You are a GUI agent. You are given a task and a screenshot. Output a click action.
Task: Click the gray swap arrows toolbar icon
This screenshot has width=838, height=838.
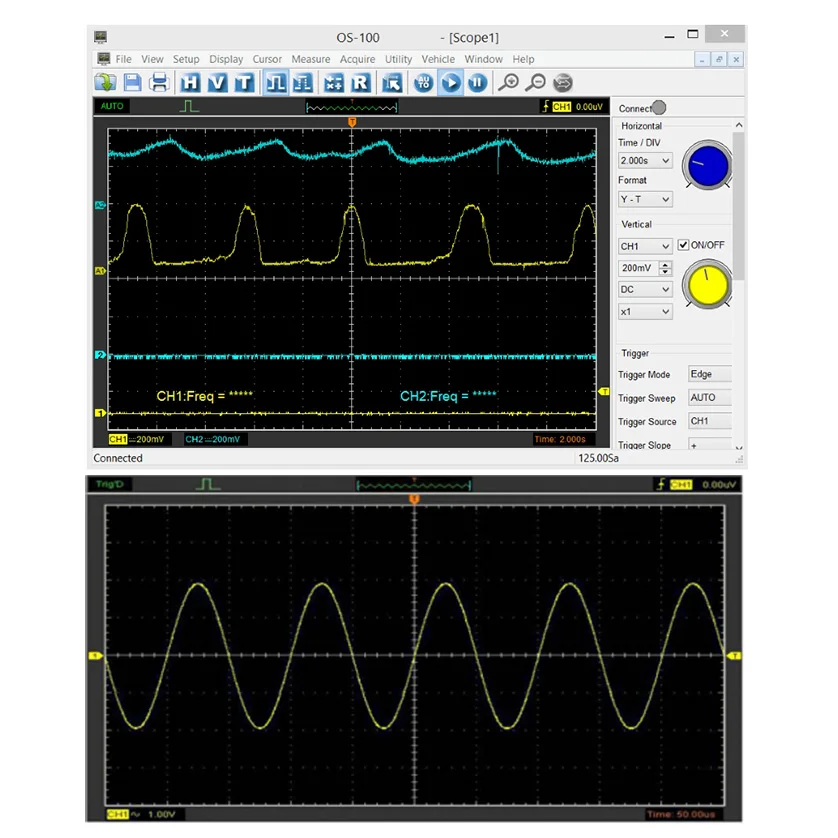point(563,83)
